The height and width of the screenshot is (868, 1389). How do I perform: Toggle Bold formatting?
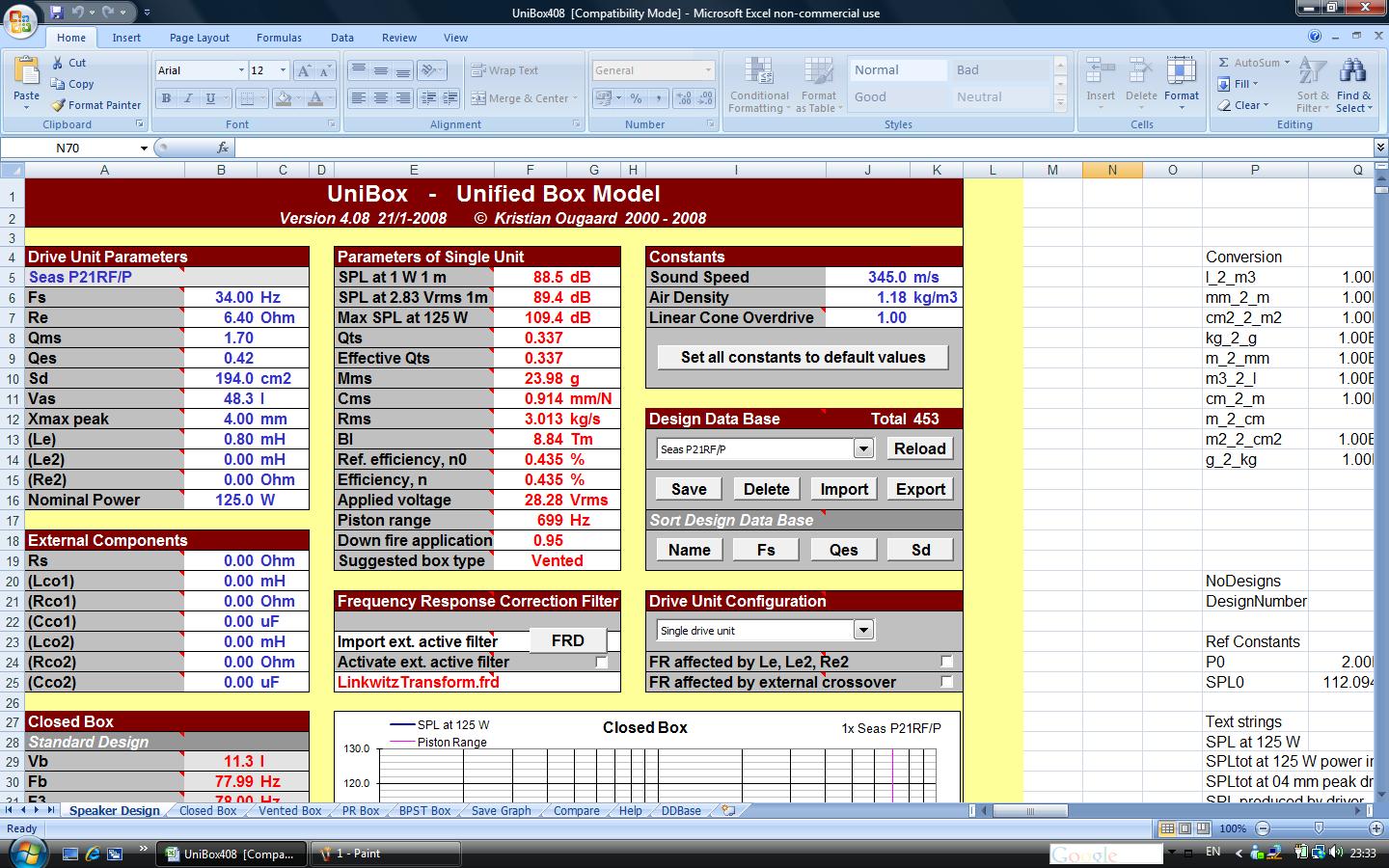[x=166, y=98]
